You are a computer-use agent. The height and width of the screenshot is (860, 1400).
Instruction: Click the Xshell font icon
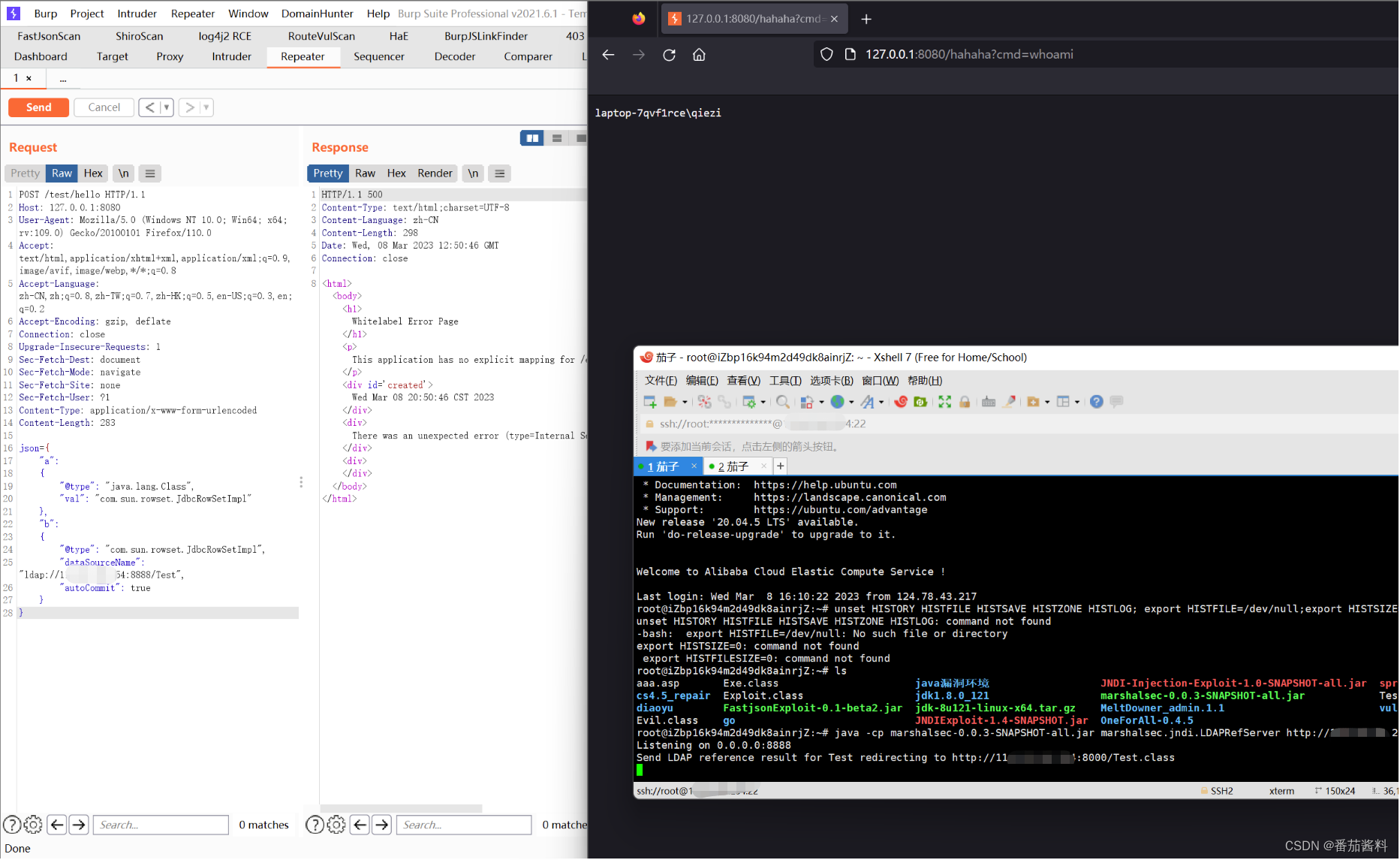pyautogui.click(x=868, y=402)
